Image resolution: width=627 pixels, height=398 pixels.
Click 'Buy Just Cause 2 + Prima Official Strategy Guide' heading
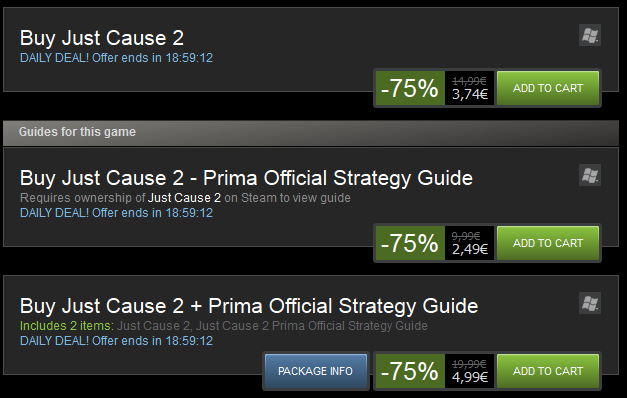pos(249,306)
